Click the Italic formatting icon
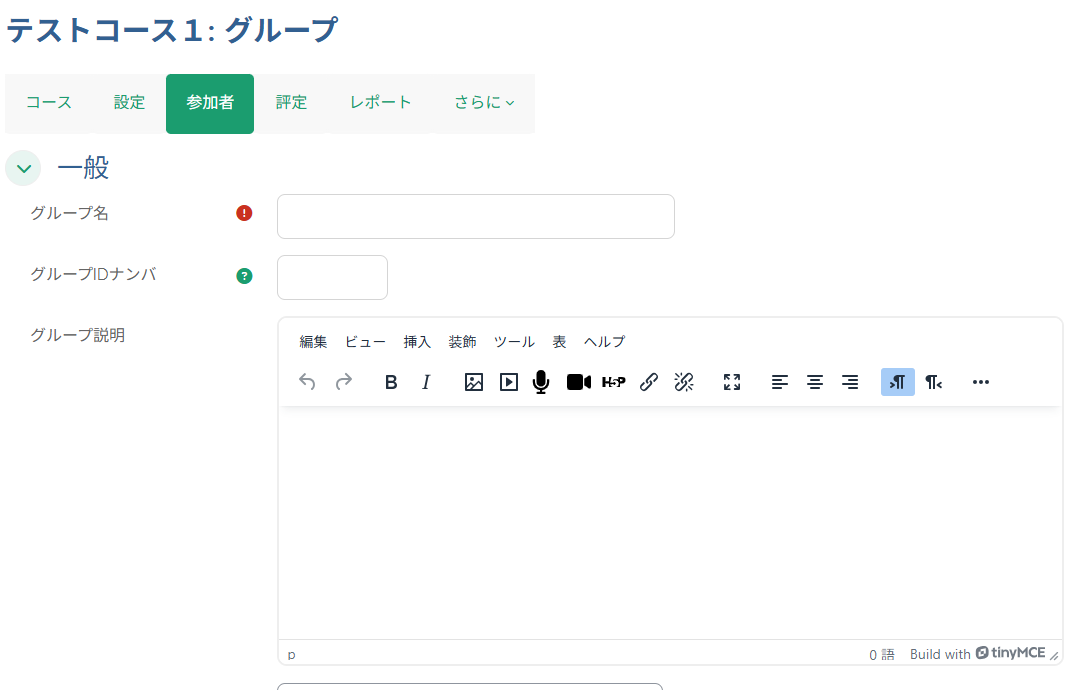This screenshot has width=1068, height=690. 426,382
